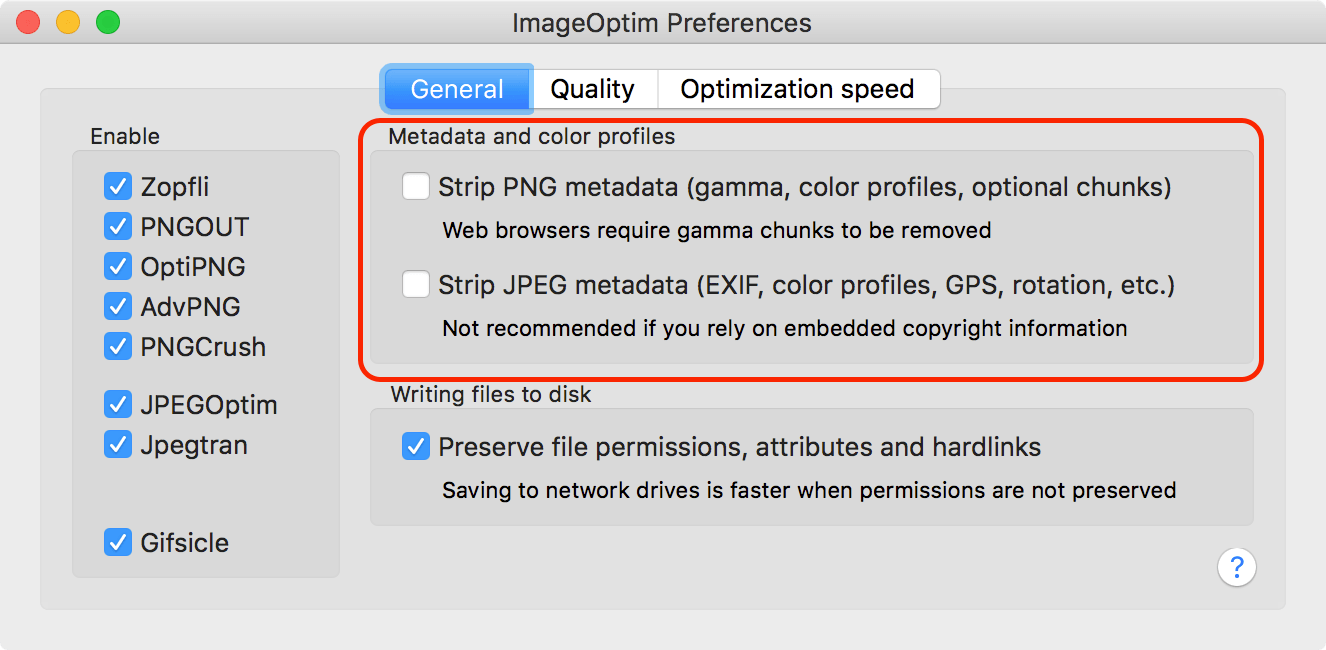Image resolution: width=1326 pixels, height=650 pixels.
Task: Enable Strip JPEG metadata option
Action: 416,286
